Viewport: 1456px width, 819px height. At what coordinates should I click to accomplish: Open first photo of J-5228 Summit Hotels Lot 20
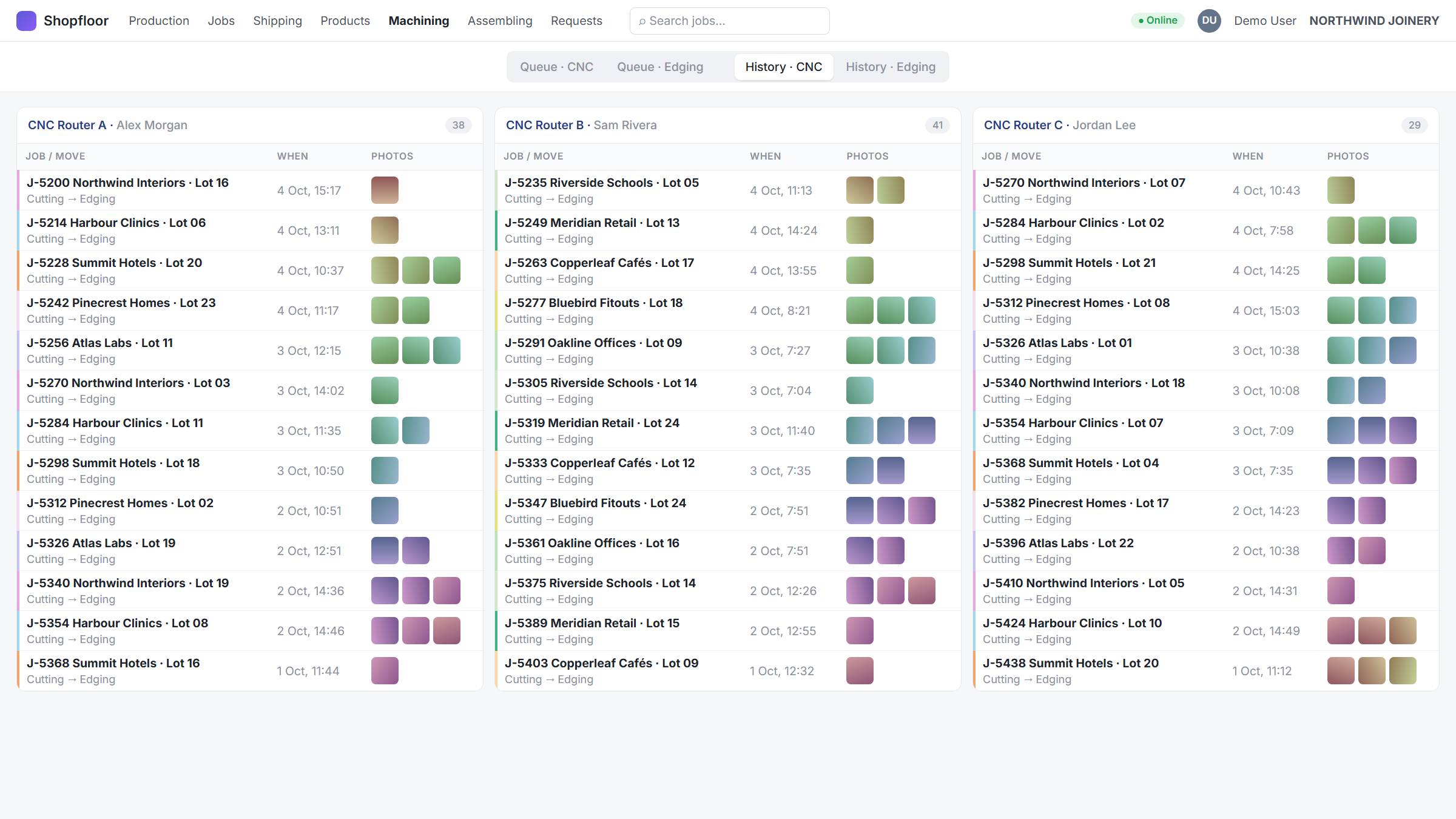tap(385, 271)
